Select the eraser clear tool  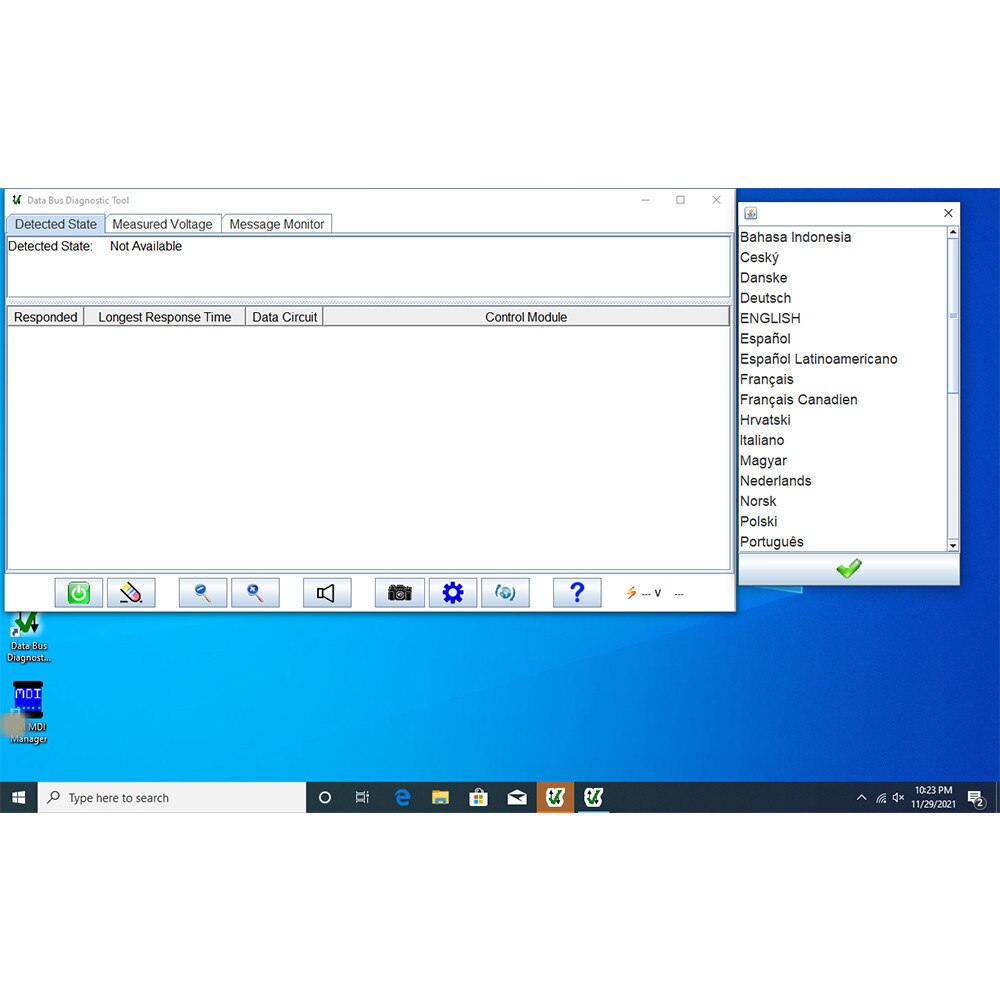(x=131, y=592)
